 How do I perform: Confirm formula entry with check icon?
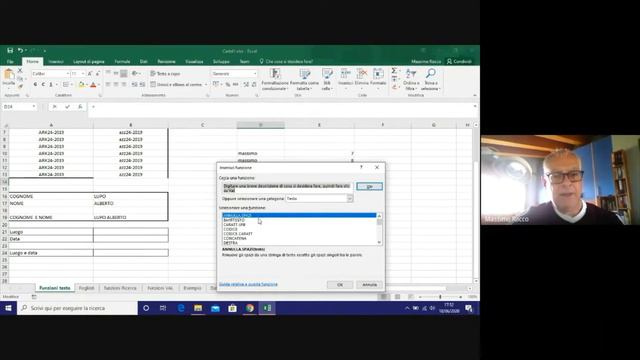tap(67, 107)
